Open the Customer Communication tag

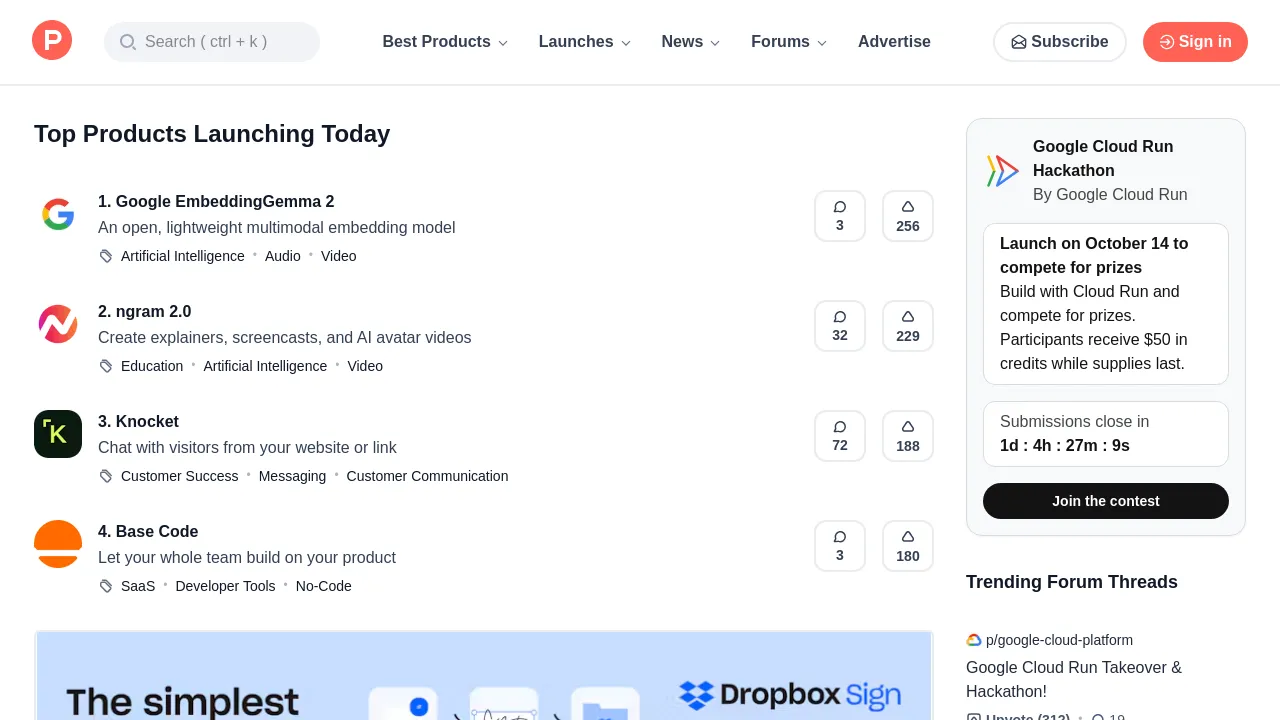tap(427, 476)
